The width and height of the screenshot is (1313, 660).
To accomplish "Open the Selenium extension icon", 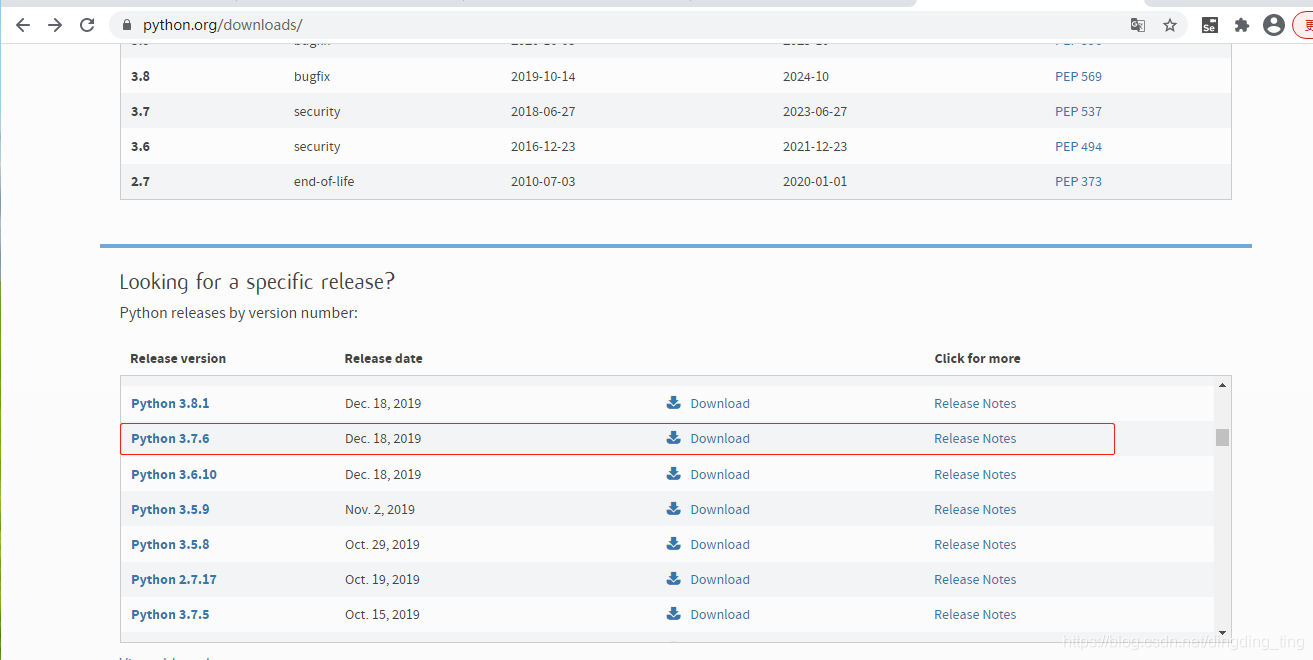I will [x=1210, y=25].
